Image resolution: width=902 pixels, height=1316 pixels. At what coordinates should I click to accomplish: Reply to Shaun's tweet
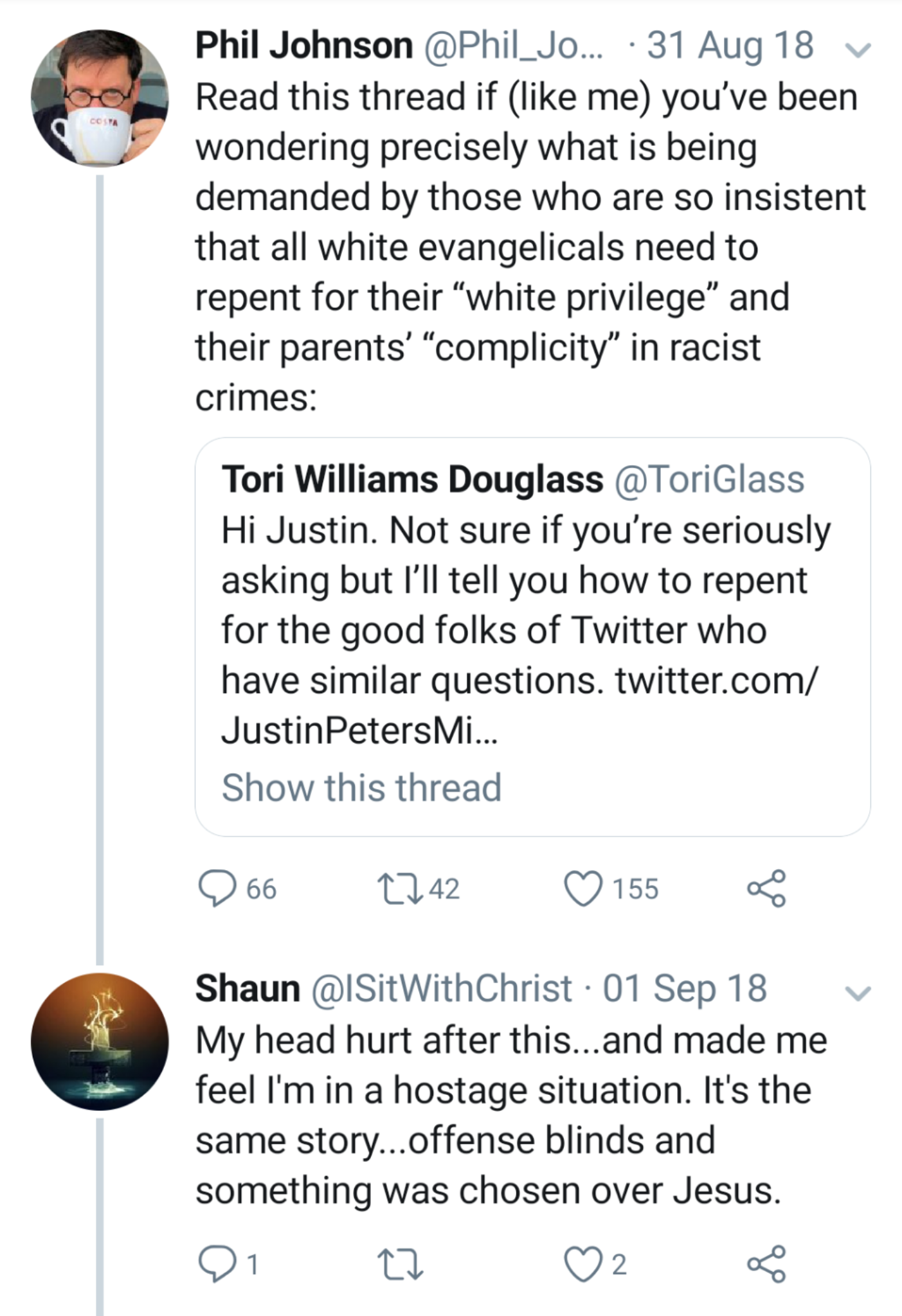pyautogui.click(x=217, y=1264)
